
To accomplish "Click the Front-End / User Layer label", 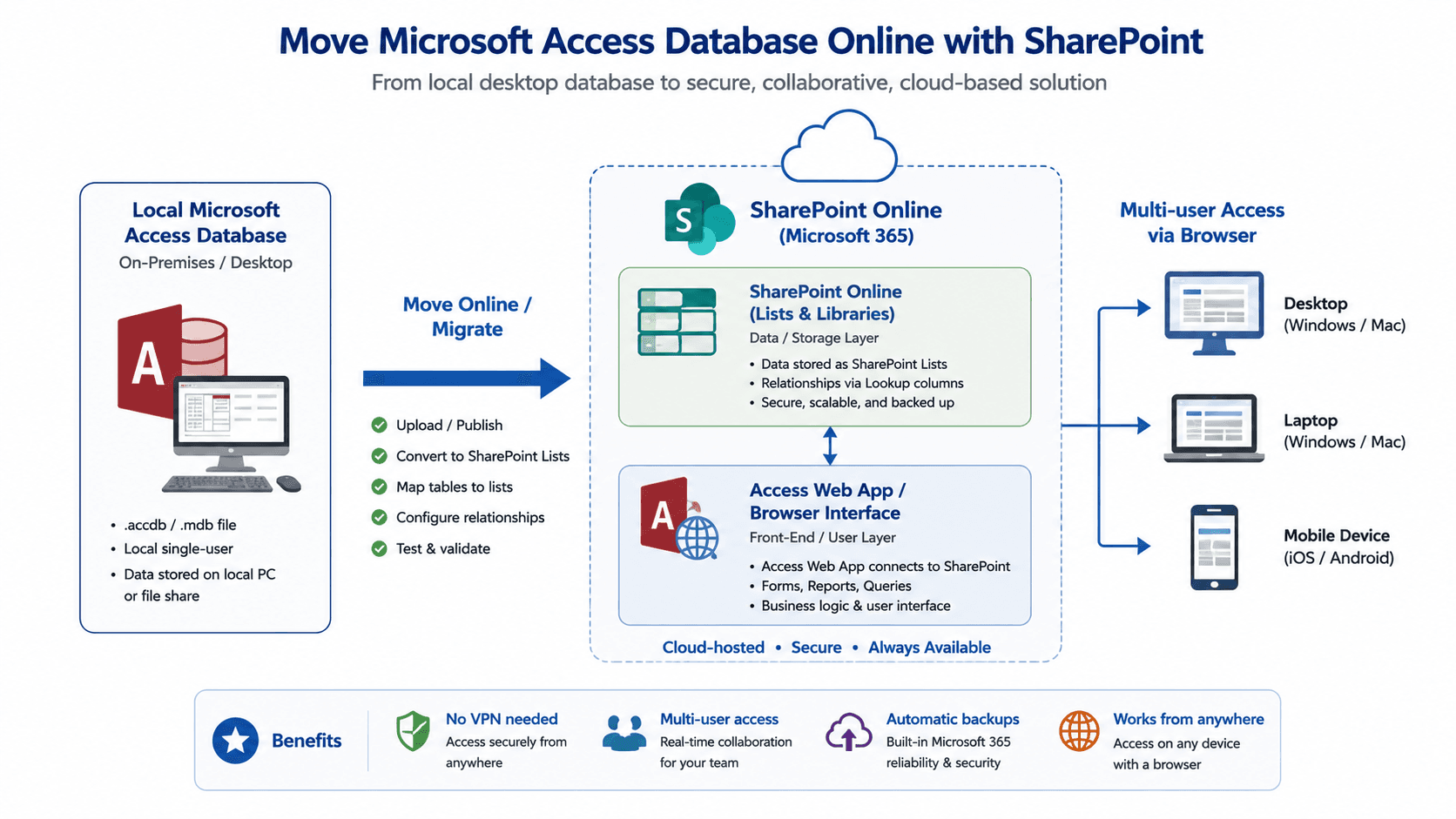I will [x=823, y=538].
